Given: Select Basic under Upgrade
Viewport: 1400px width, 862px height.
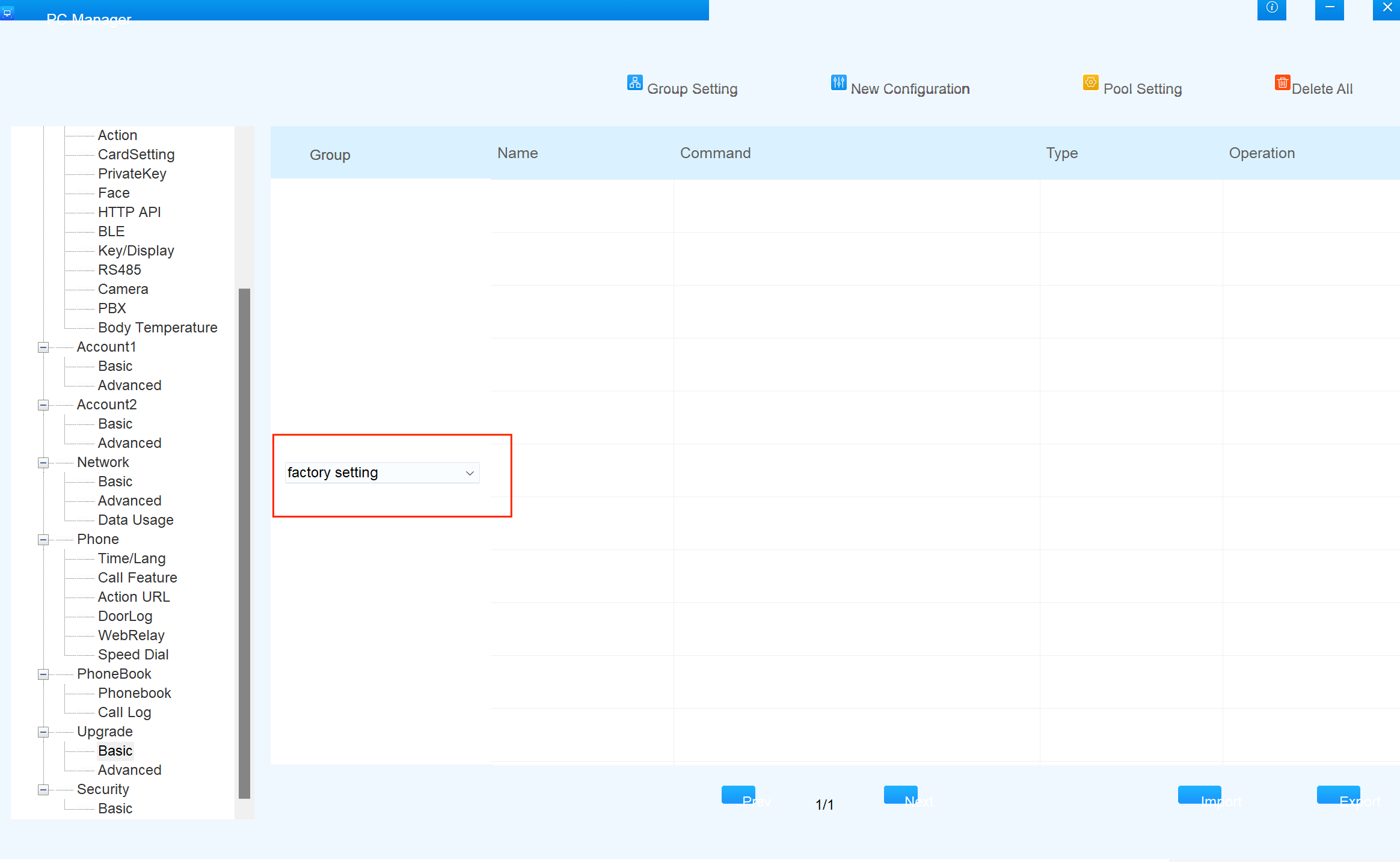Looking at the screenshot, I should (x=115, y=751).
